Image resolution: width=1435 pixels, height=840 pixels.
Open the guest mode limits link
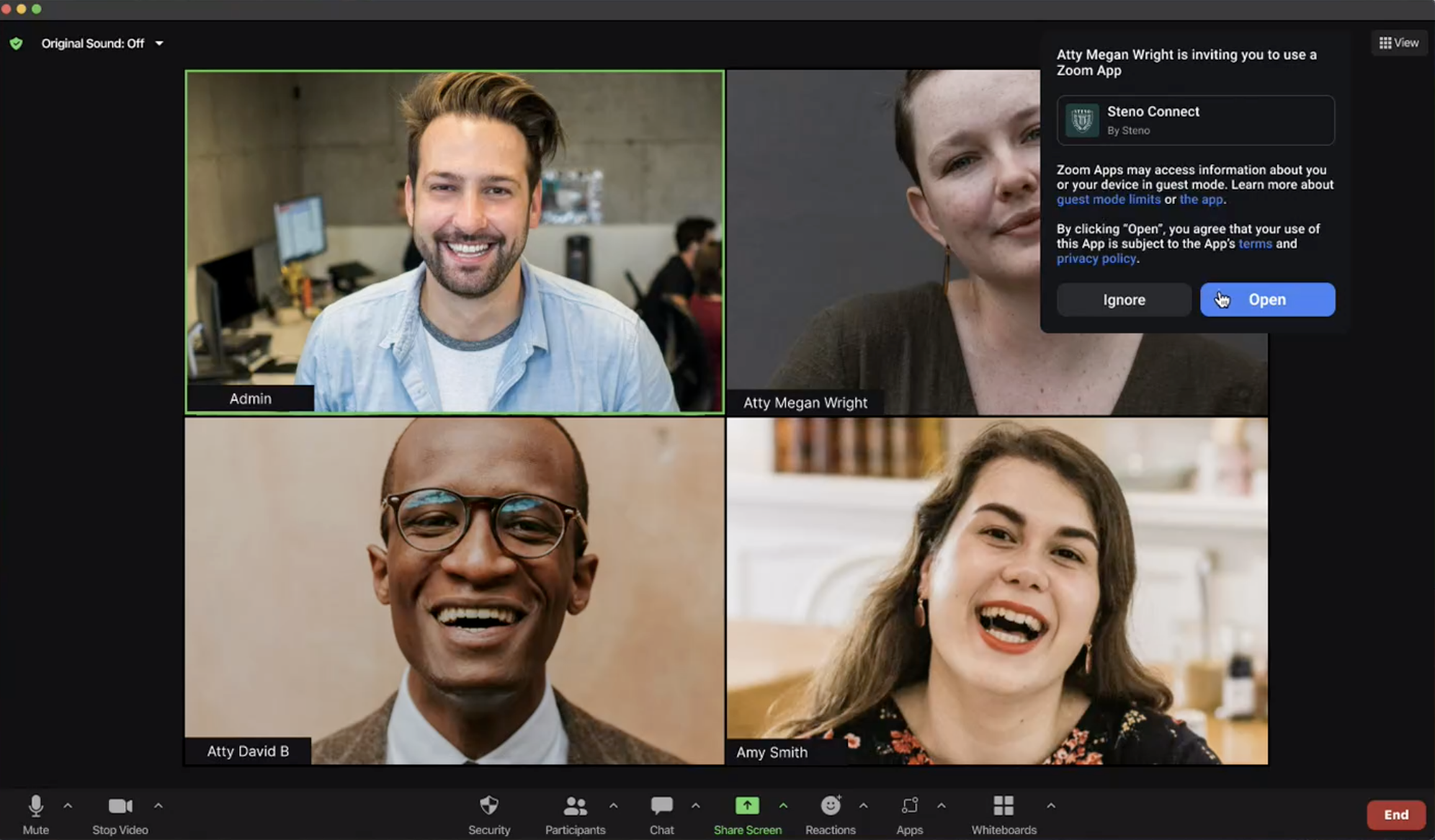tap(1109, 200)
